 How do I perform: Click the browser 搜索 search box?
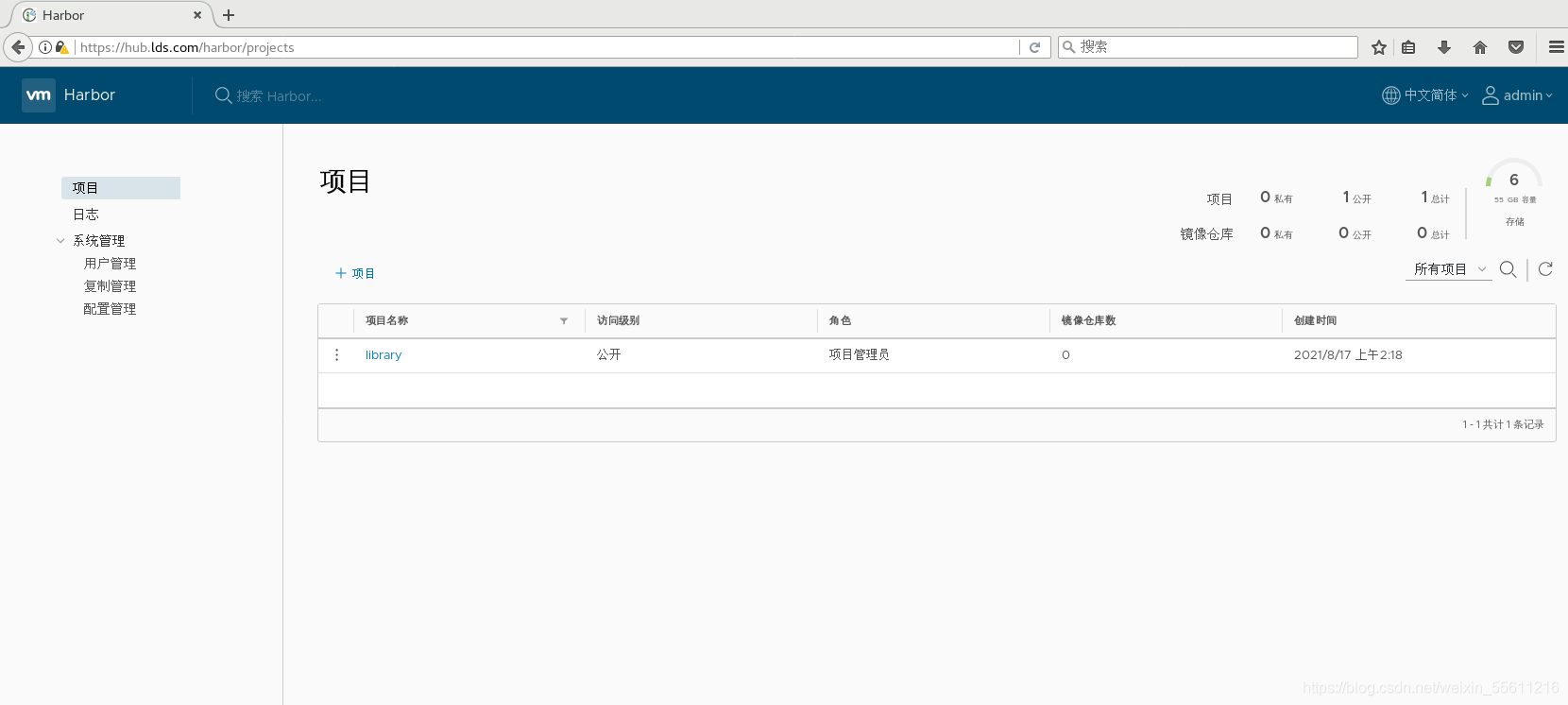[x=1208, y=47]
